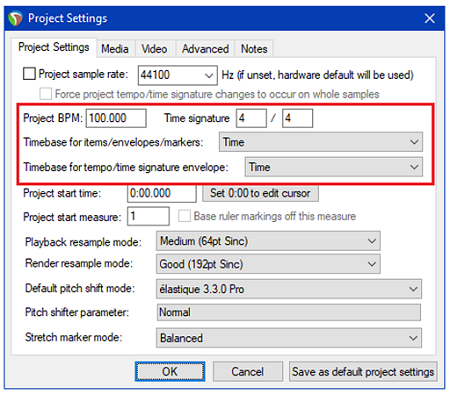Open Playback resample mode dropdown
Image resolution: width=450 pixels, height=394 pixels.
pyautogui.click(x=268, y=241)
